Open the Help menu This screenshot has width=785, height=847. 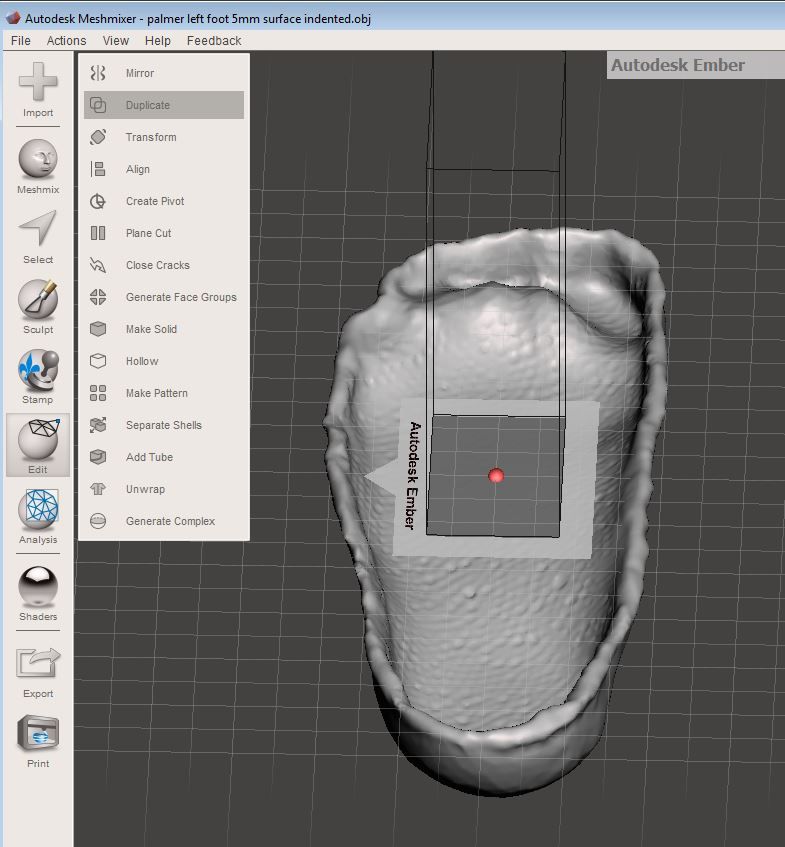point(158,41)
